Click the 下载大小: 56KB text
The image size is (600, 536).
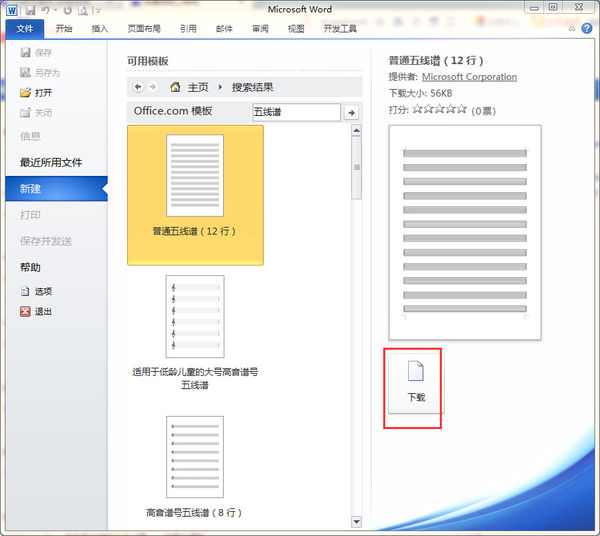[x=420, y=93]
